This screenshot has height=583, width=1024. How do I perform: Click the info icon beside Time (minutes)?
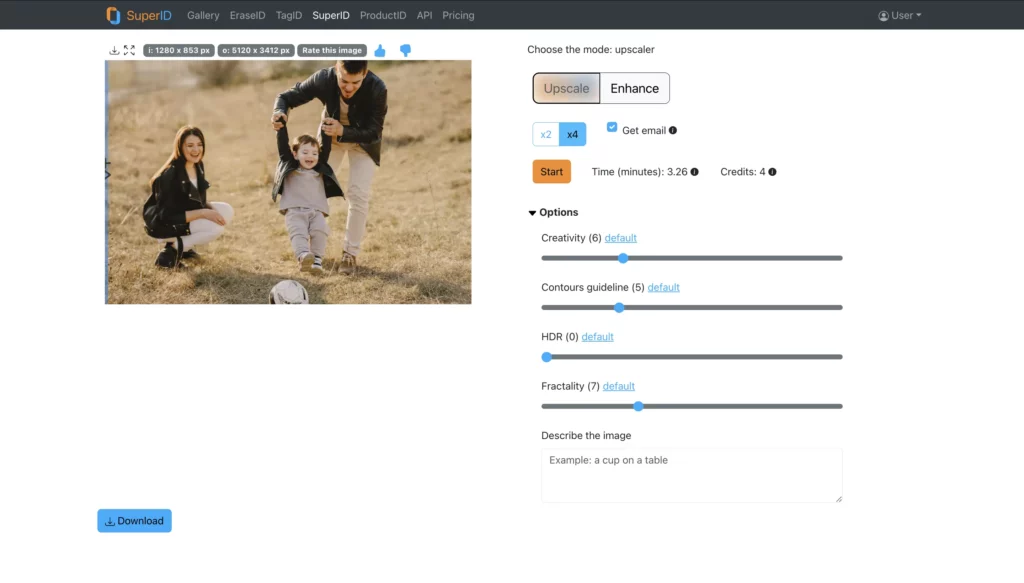click(x=694, y=171)
